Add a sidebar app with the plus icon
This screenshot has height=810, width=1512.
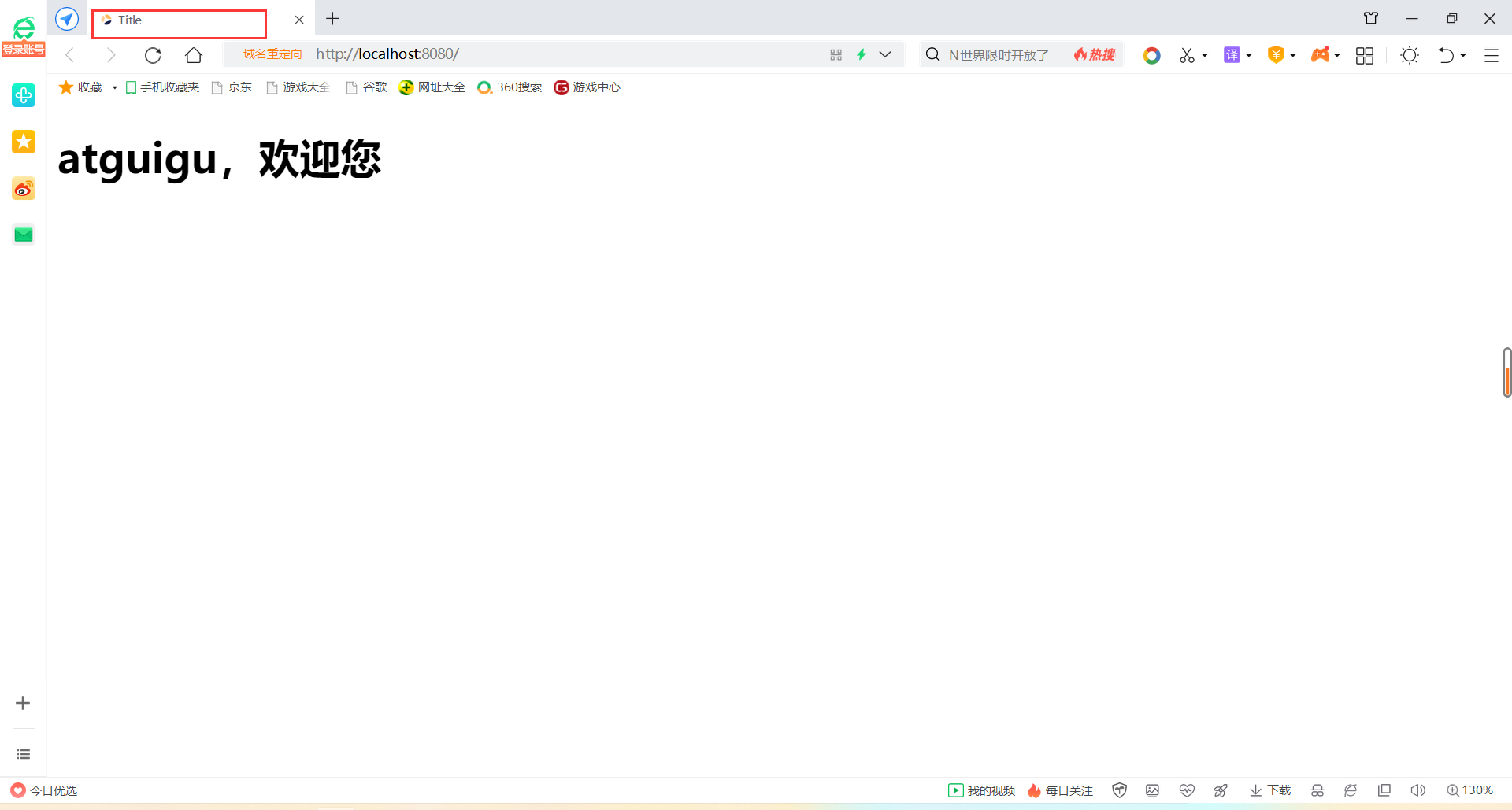point(23,703)
